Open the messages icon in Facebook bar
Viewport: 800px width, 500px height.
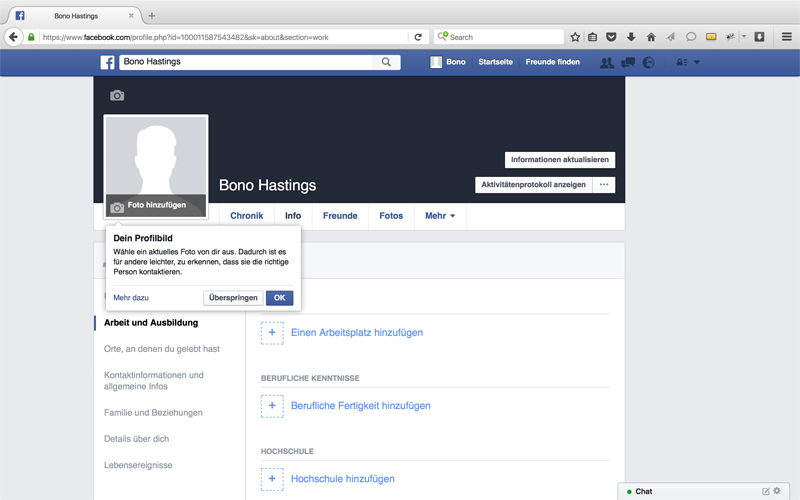(x=628, y=63)
